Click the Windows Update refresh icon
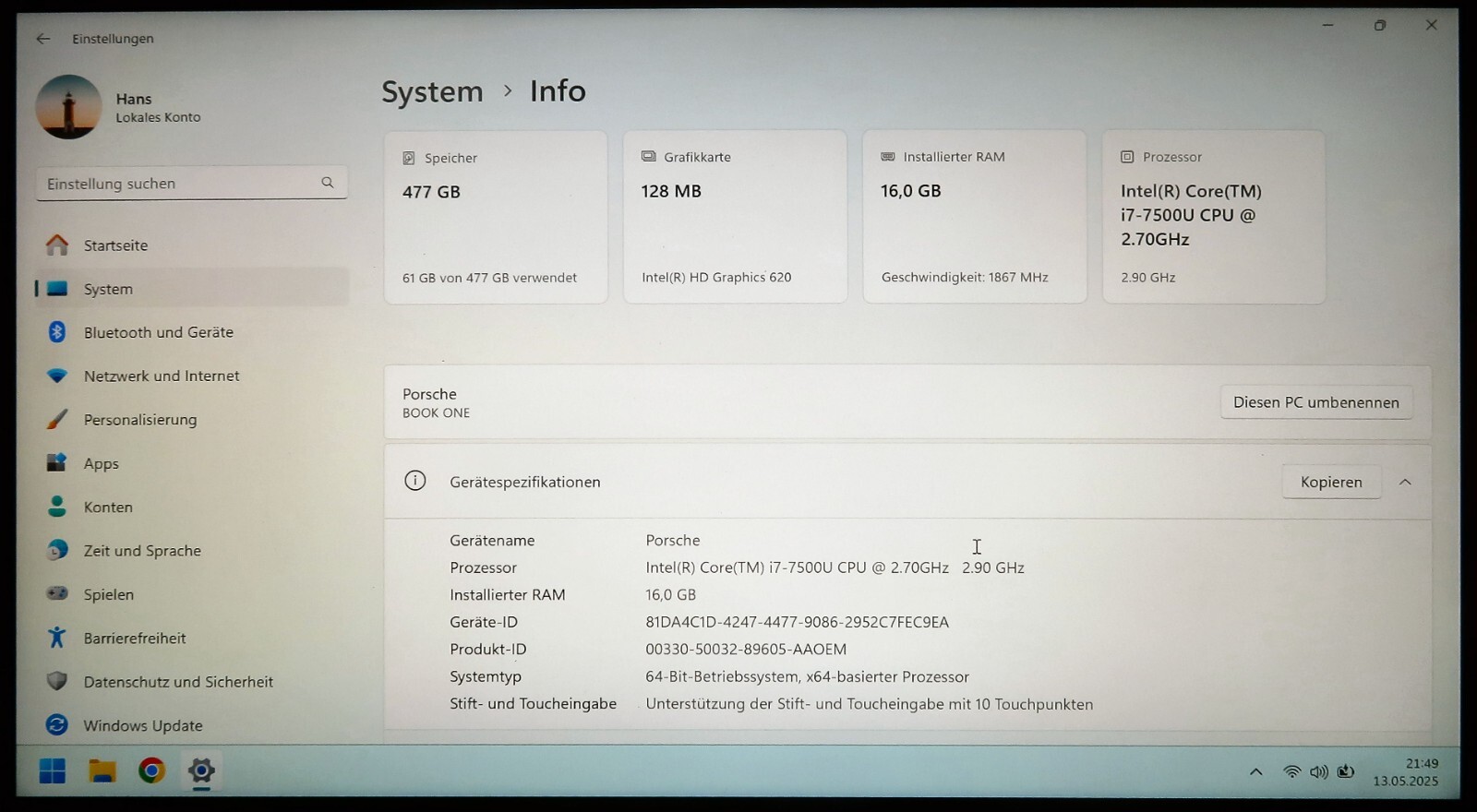Image resolution: width=1477 pixels, height=812 pixels. pos(57,725)
